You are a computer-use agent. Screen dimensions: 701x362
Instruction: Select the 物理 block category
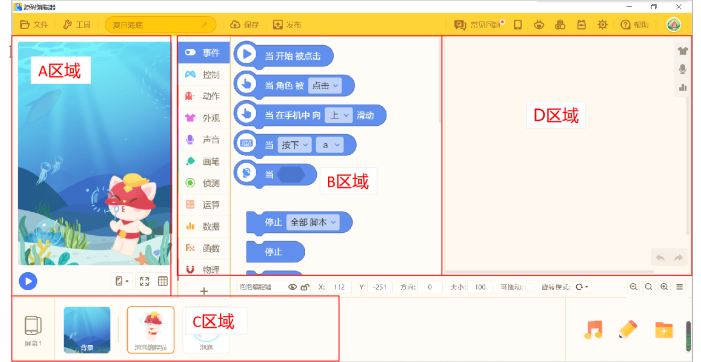(x=204, y=269)
